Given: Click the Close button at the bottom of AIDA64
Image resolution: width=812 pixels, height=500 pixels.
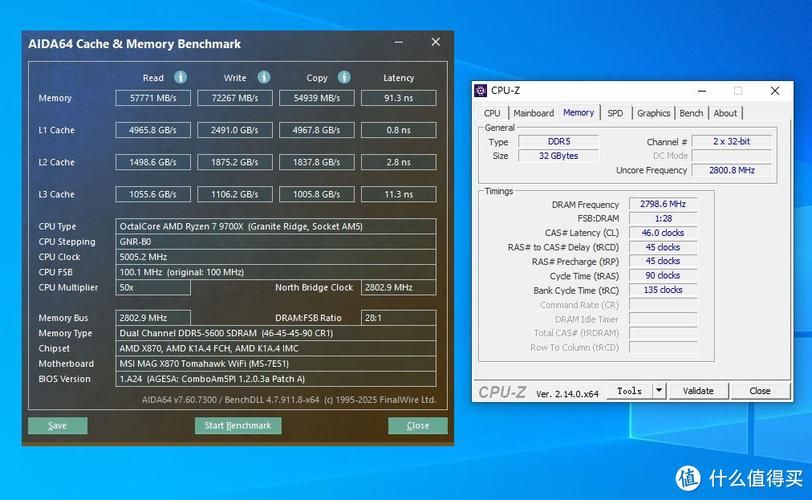Looking at the screenshot, I should 417,425.
